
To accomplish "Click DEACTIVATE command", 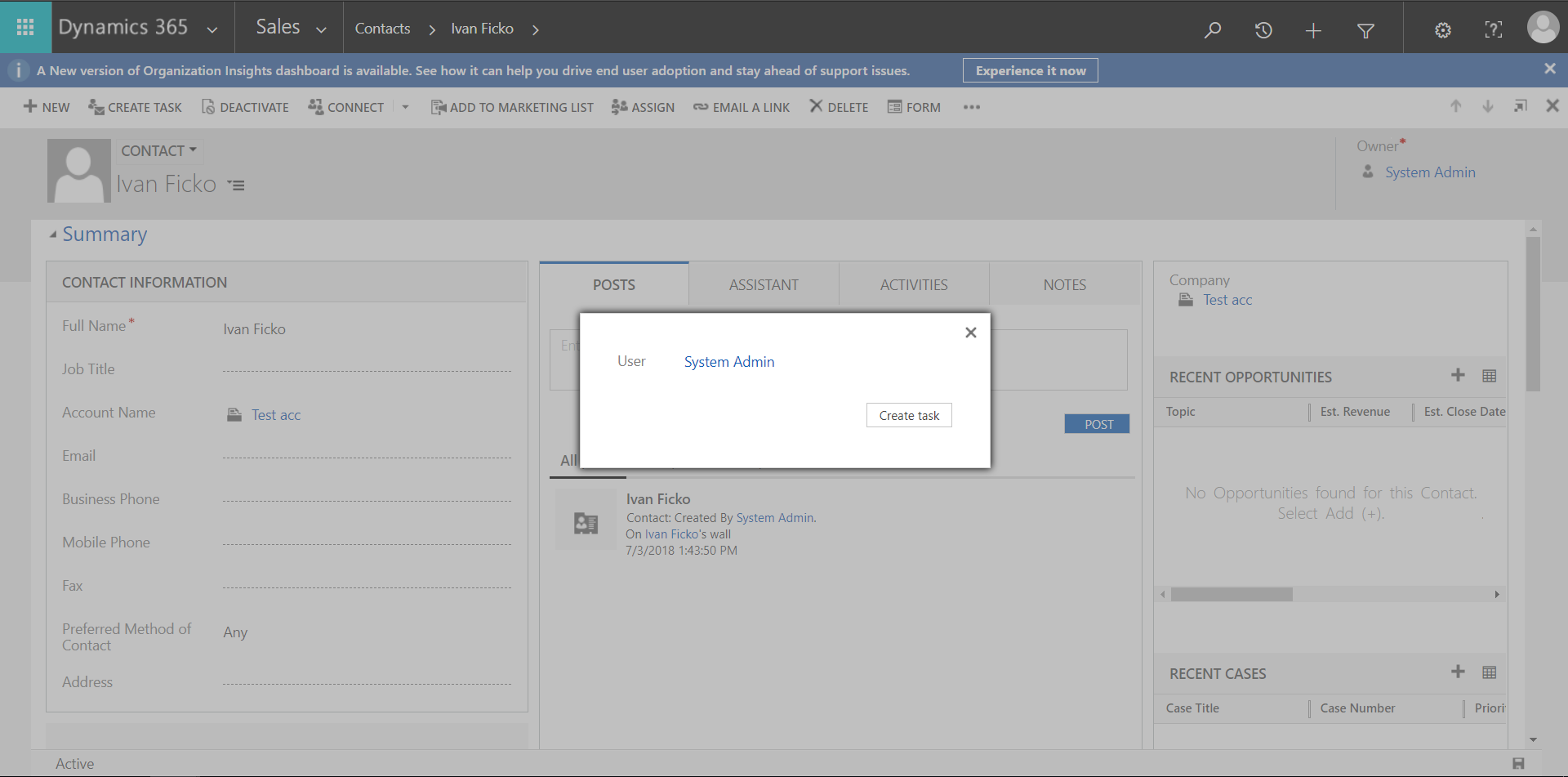I will click(245, 107).
